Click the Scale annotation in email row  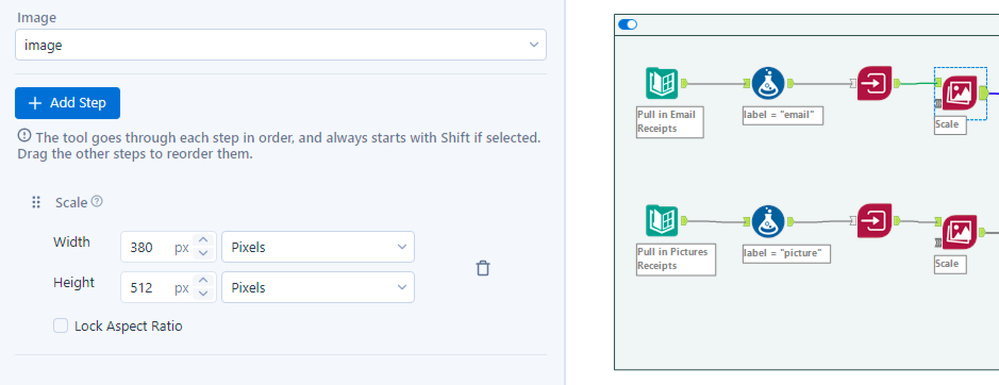(951, 125)
